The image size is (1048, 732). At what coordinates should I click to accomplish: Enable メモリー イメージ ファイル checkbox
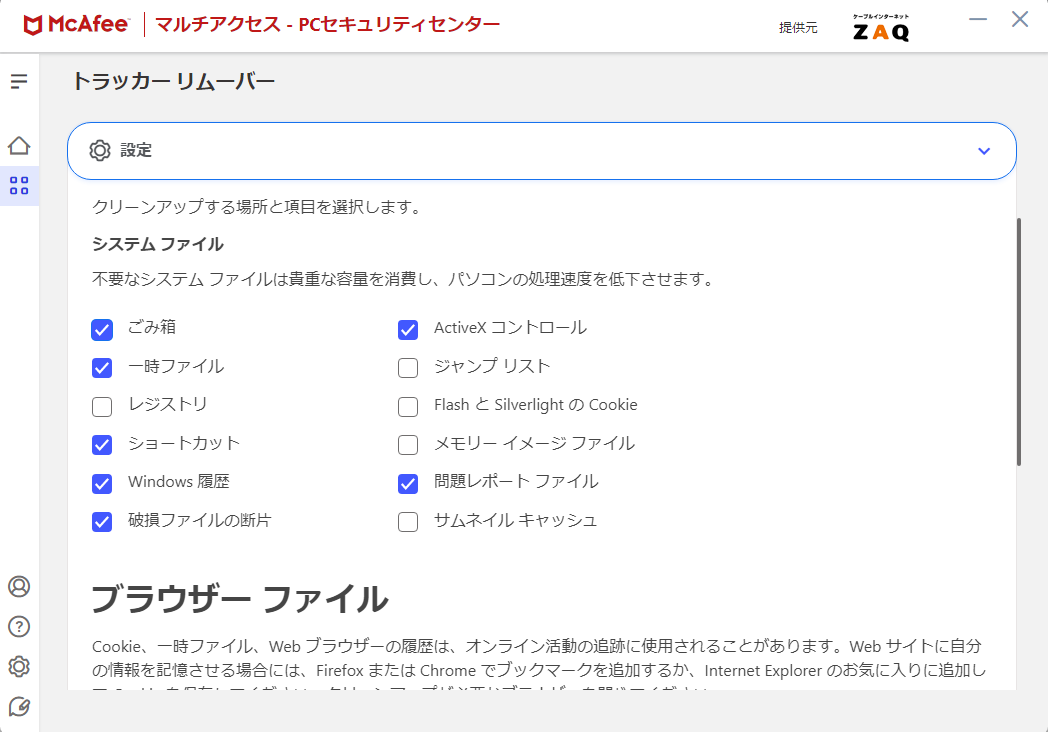(408, 445)
